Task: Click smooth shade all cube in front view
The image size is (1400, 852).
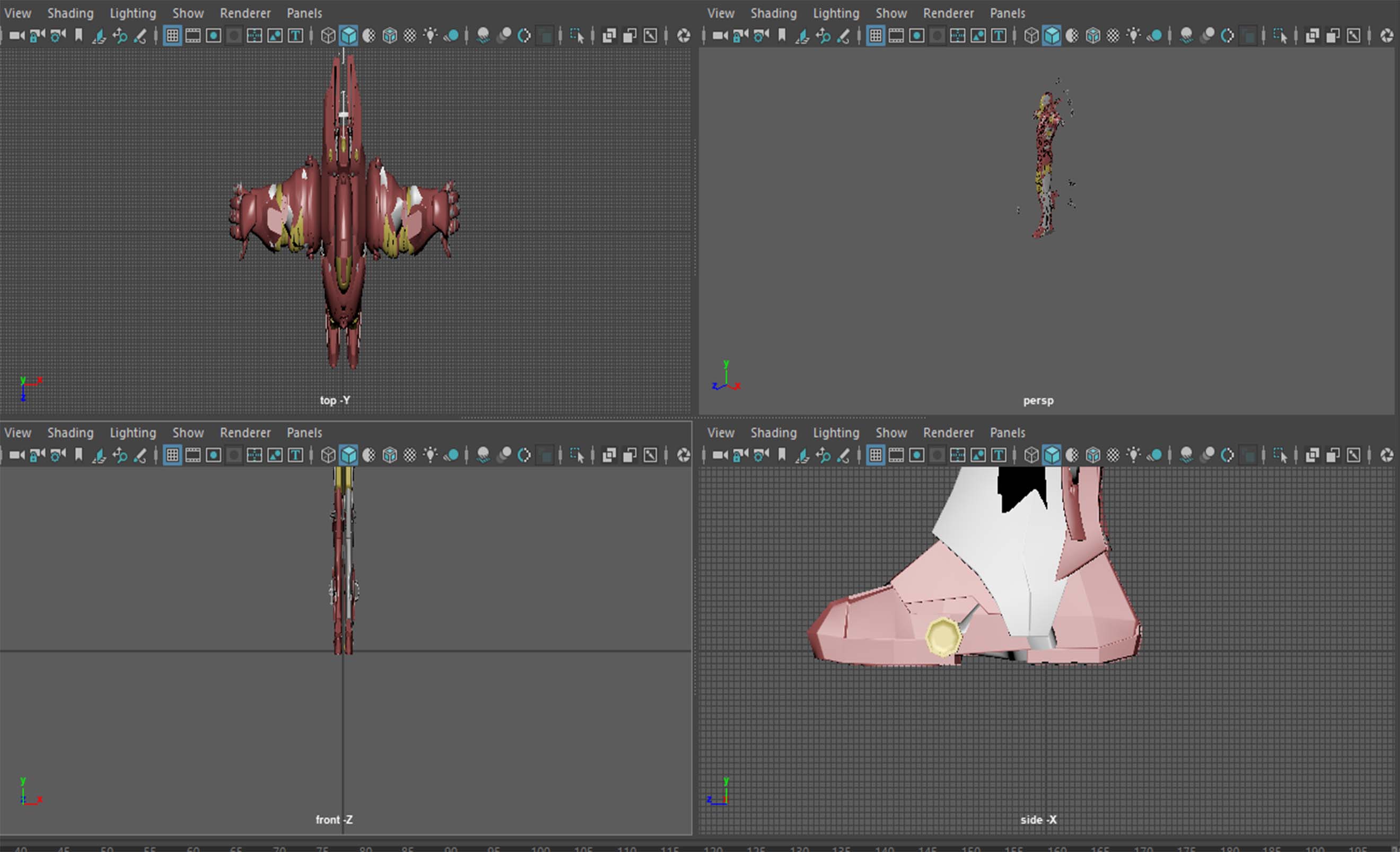Action: (348, 455)
